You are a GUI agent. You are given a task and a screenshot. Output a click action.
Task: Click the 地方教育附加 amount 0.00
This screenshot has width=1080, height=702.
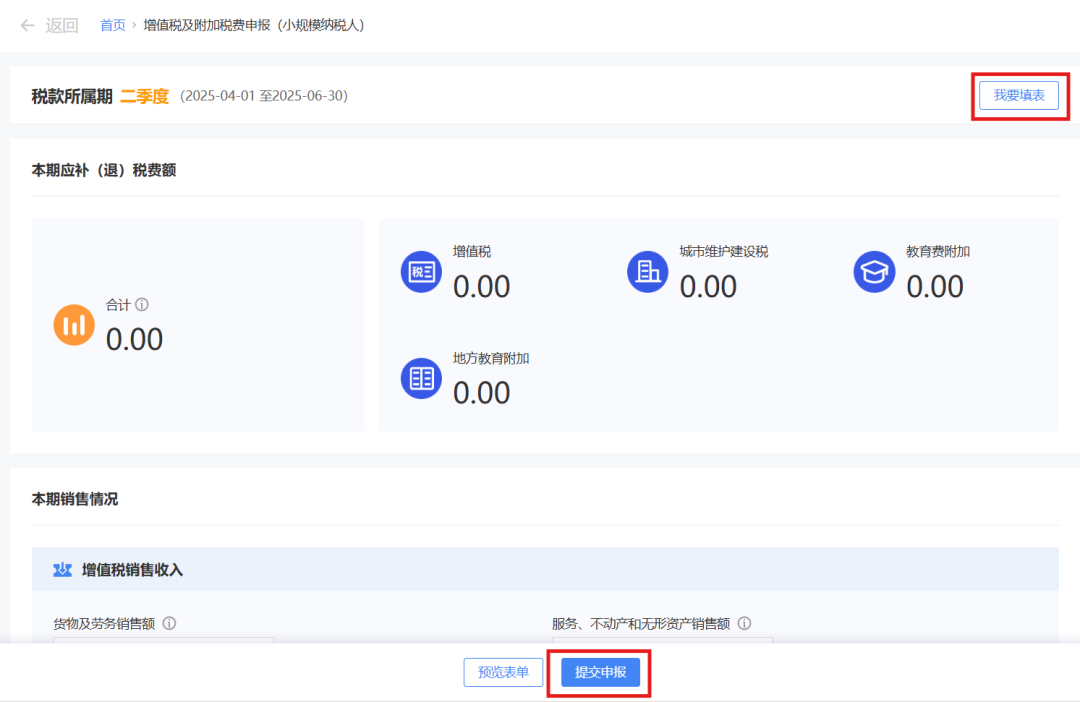481,393
